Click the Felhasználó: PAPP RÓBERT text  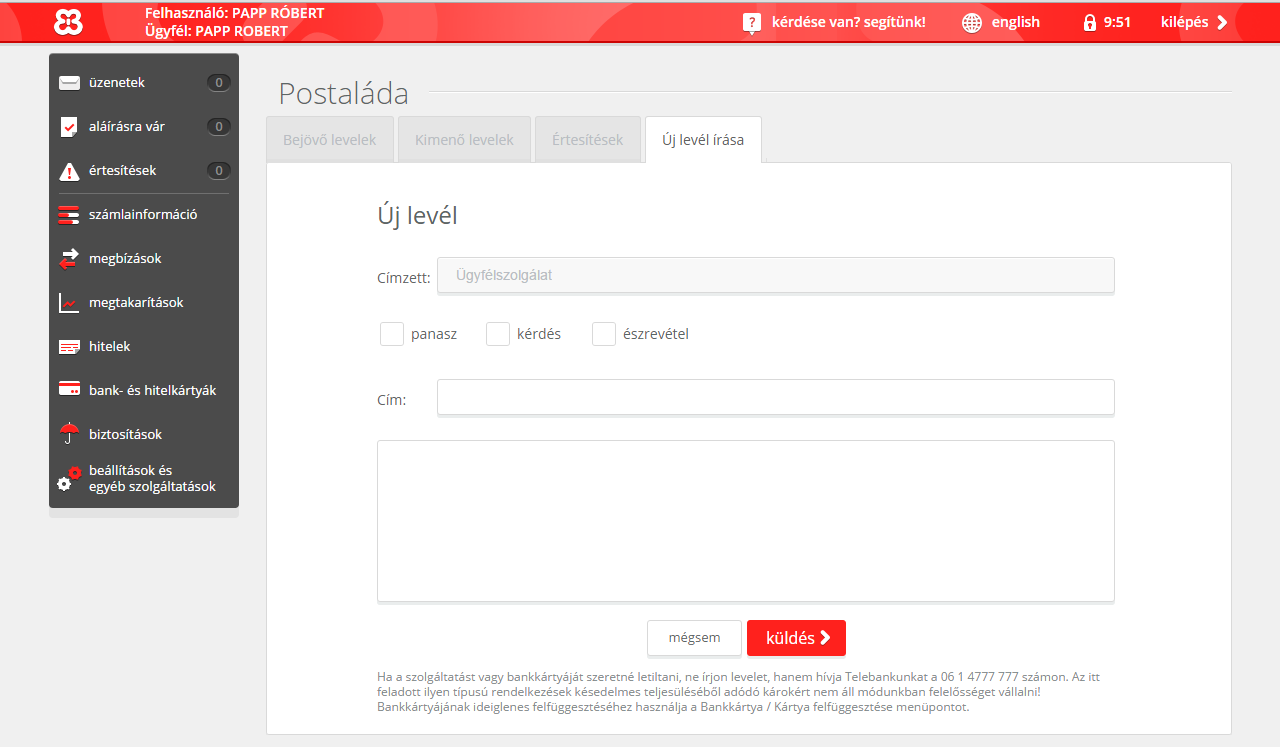(x=234, y=14)
